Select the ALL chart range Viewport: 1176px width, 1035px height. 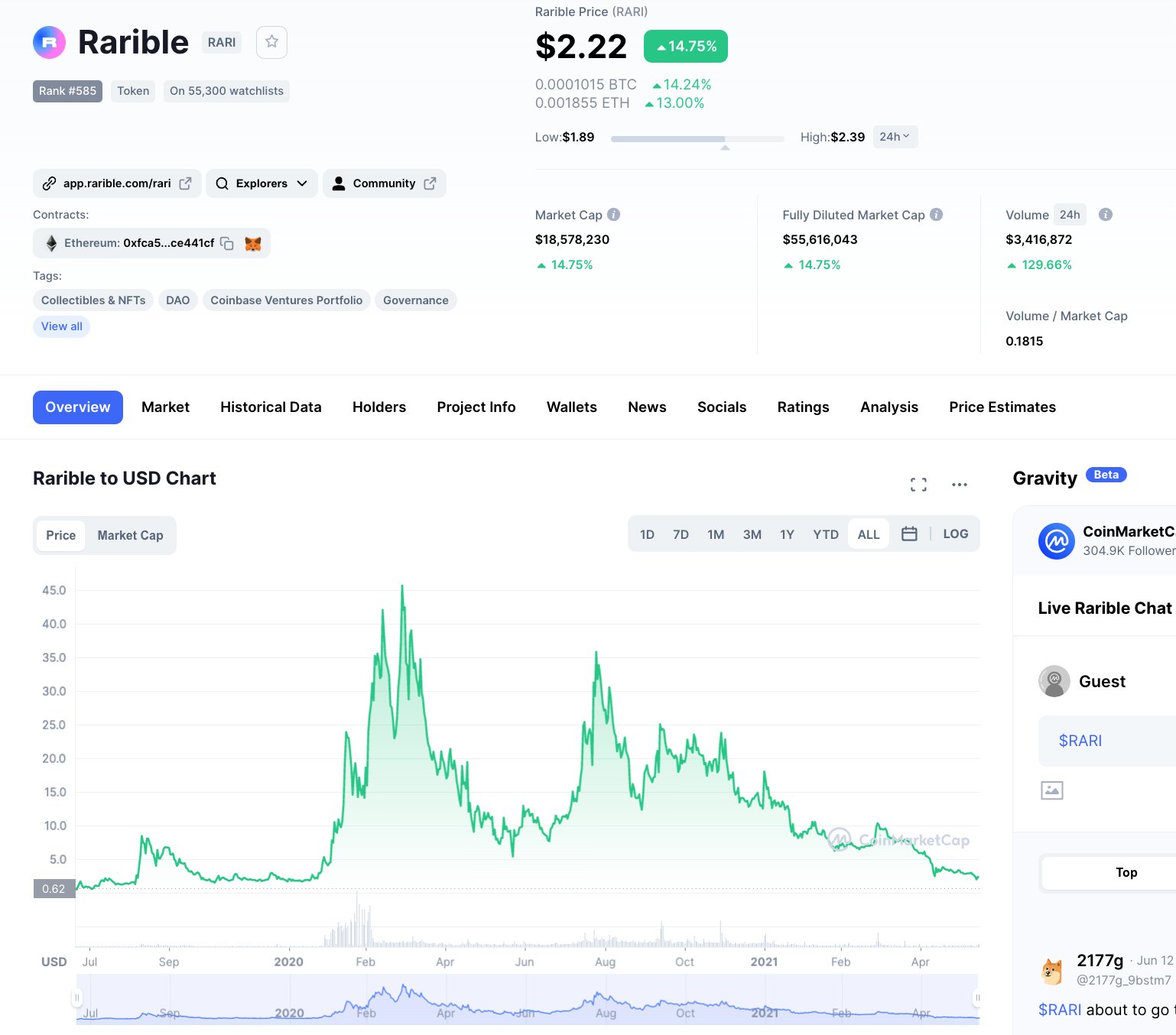tap(869, 534)
